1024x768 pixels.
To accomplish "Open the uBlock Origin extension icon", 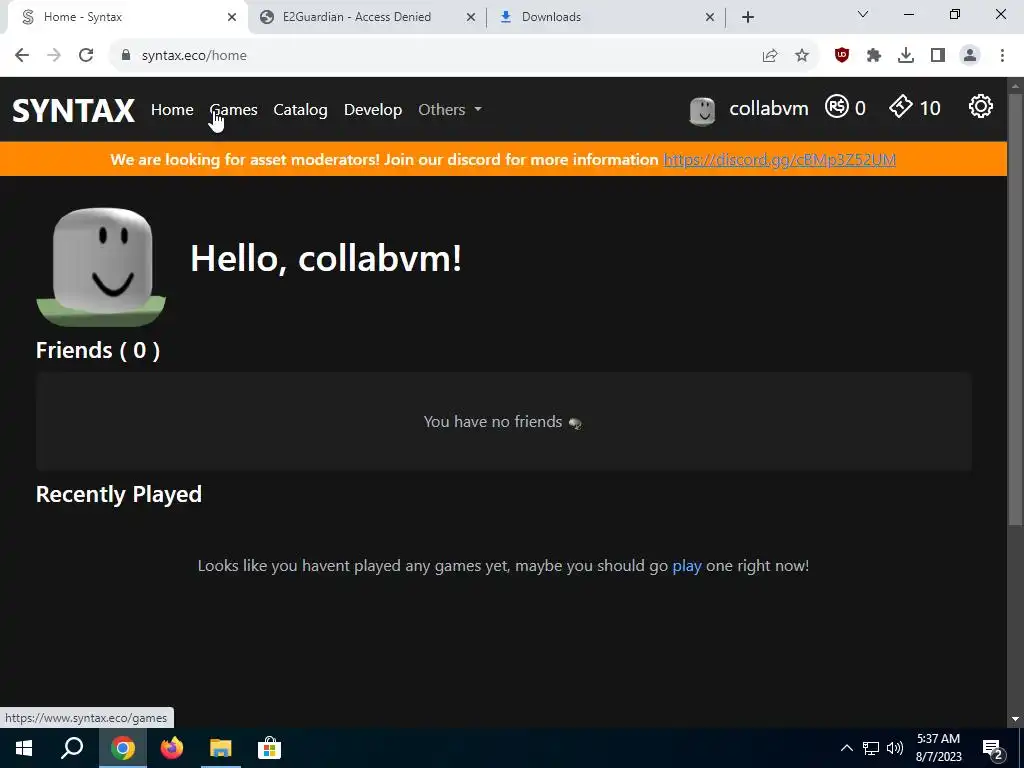I will coord(842,56).
